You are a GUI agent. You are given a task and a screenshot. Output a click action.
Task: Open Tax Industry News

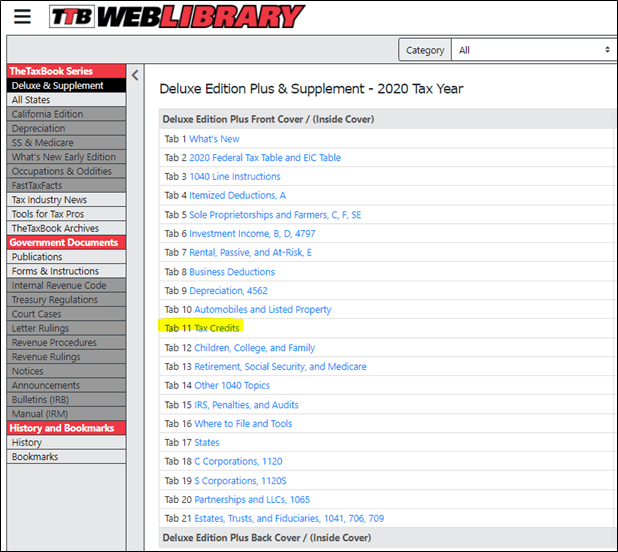pyautogui.click(x=66, y=199)
